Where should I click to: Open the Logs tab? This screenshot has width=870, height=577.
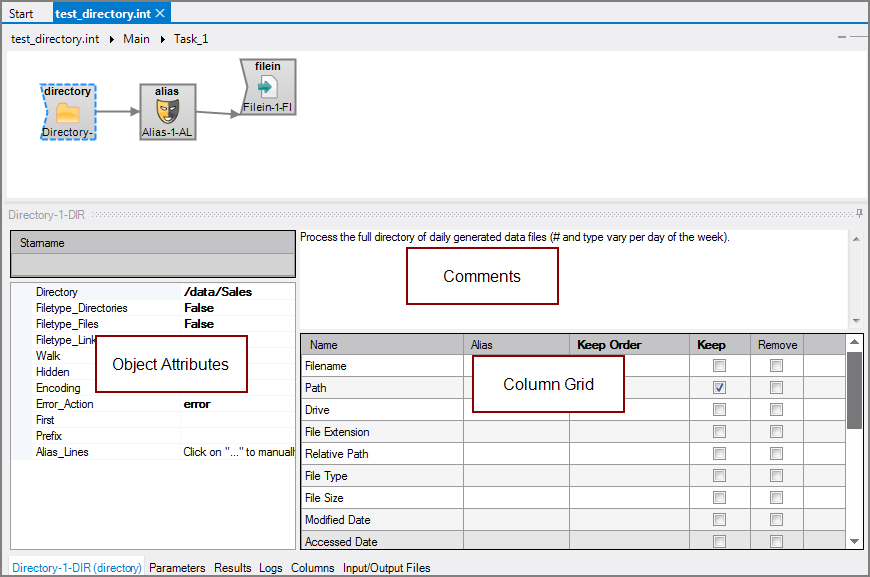click(x=271, y=568)
